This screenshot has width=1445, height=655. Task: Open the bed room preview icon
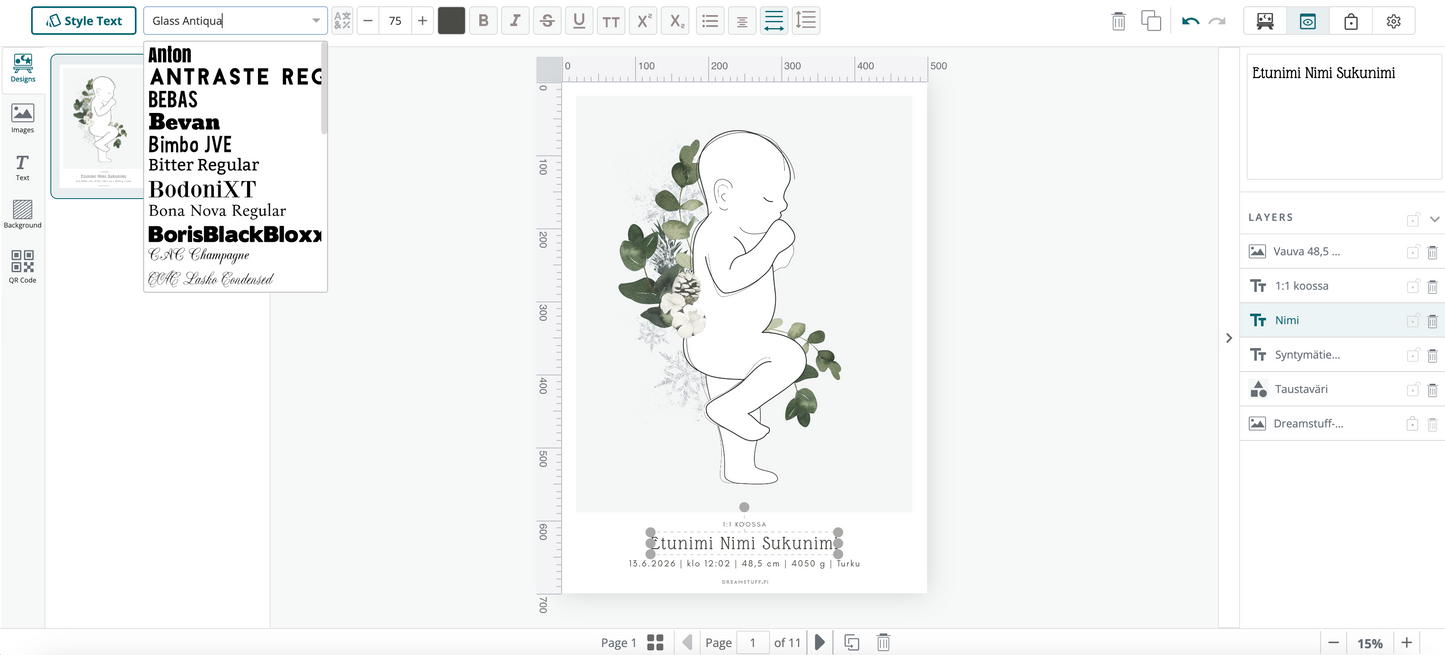pos(1265,21)
